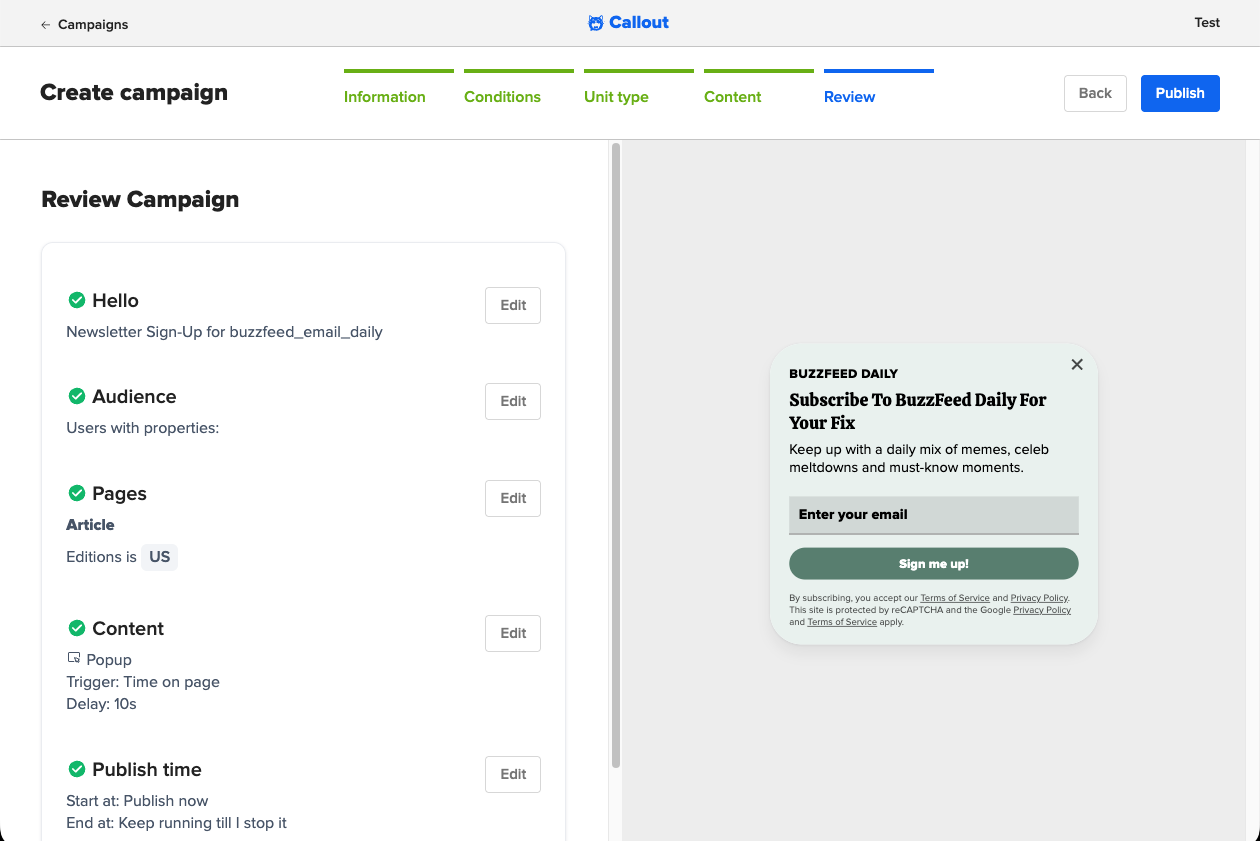Open the Google Privacy Policy link
1260x841 pixels.
[1042, 610]
